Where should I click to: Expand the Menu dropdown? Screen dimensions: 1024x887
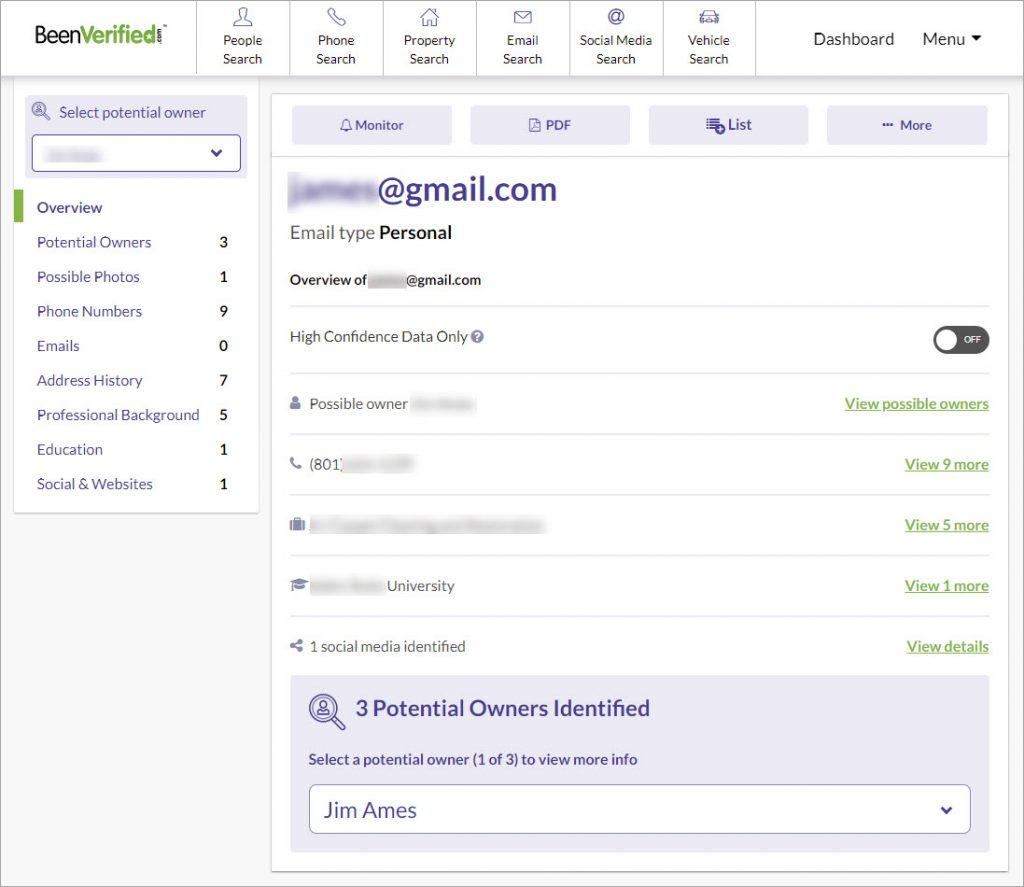(x=952, y=39)
